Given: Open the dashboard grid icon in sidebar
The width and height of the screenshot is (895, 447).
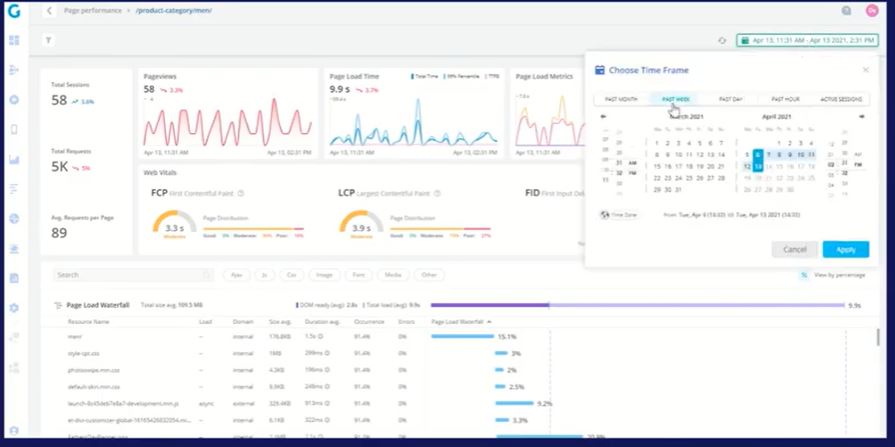Looking at the screenshot, I should [x=14, y=41].
